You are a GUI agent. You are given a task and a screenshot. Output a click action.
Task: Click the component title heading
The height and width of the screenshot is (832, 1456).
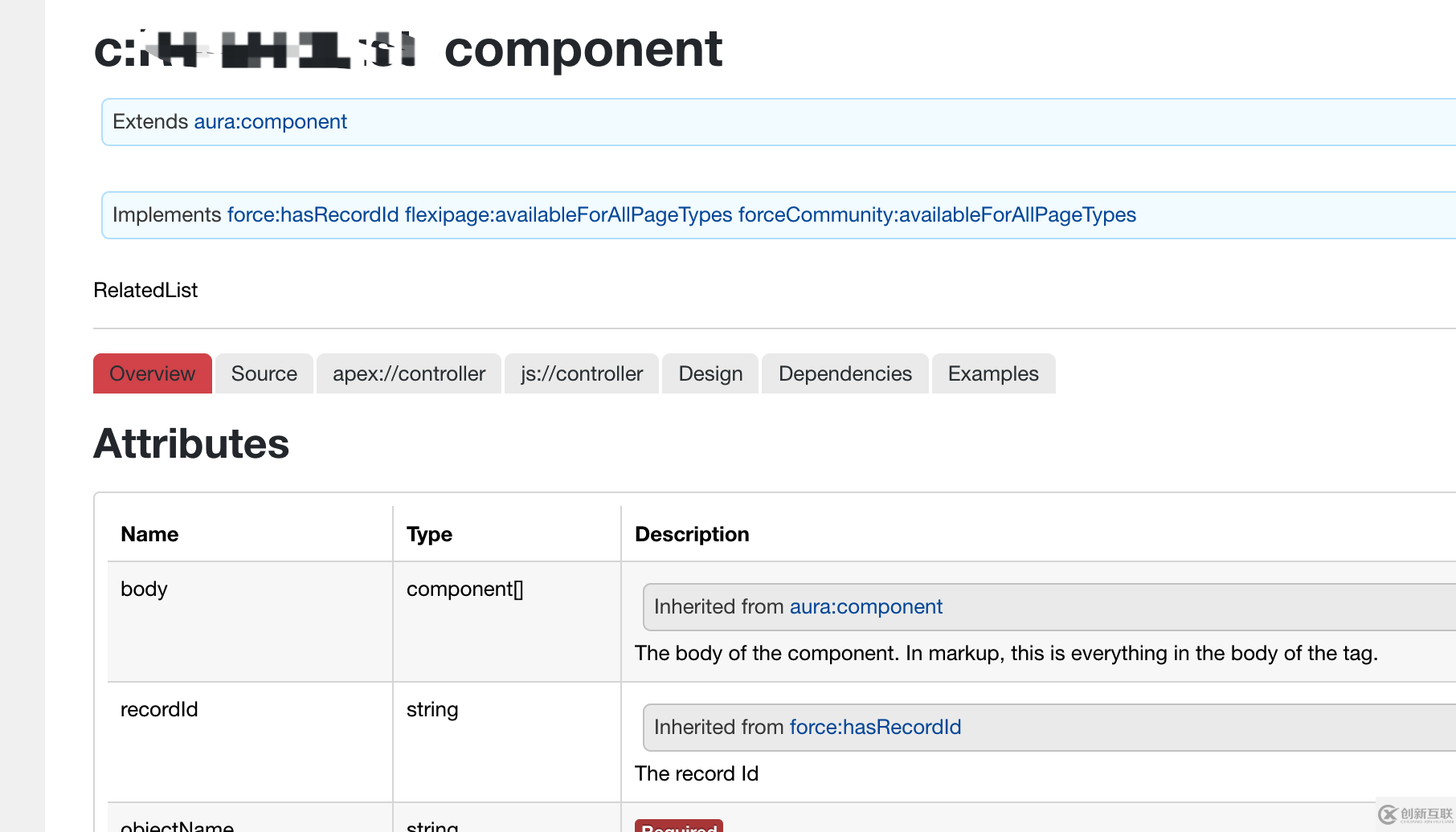(x=408, y=49)
